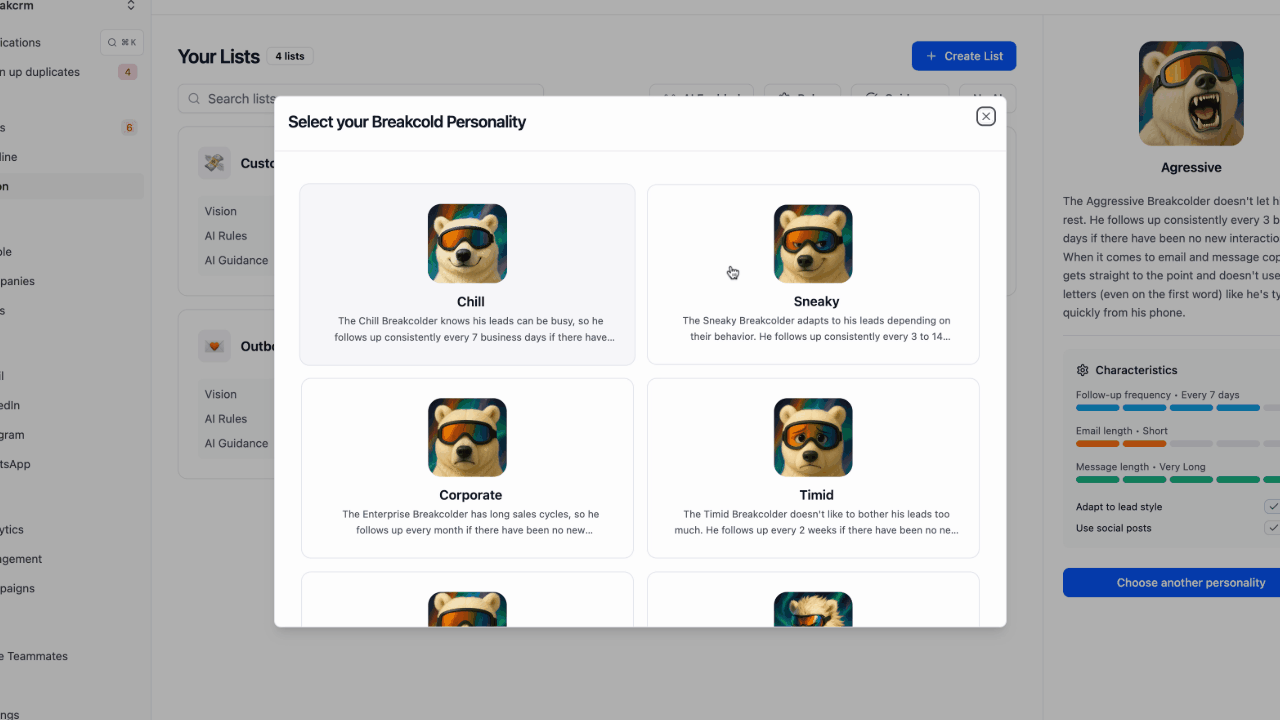Image resolution: width=1280 pixels, height=720 pixels.
Task: Toggle the Adapt to lead style checkbox
Action: pyautogui.click(x=1272, y=507)
